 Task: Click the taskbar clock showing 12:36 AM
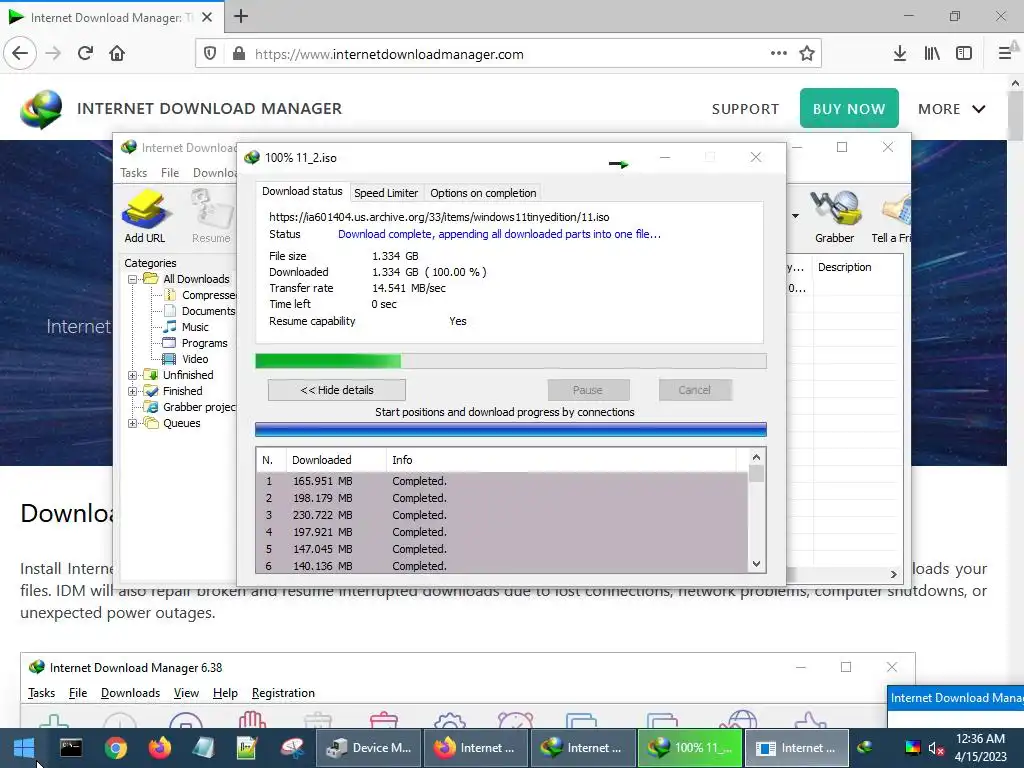980,739
